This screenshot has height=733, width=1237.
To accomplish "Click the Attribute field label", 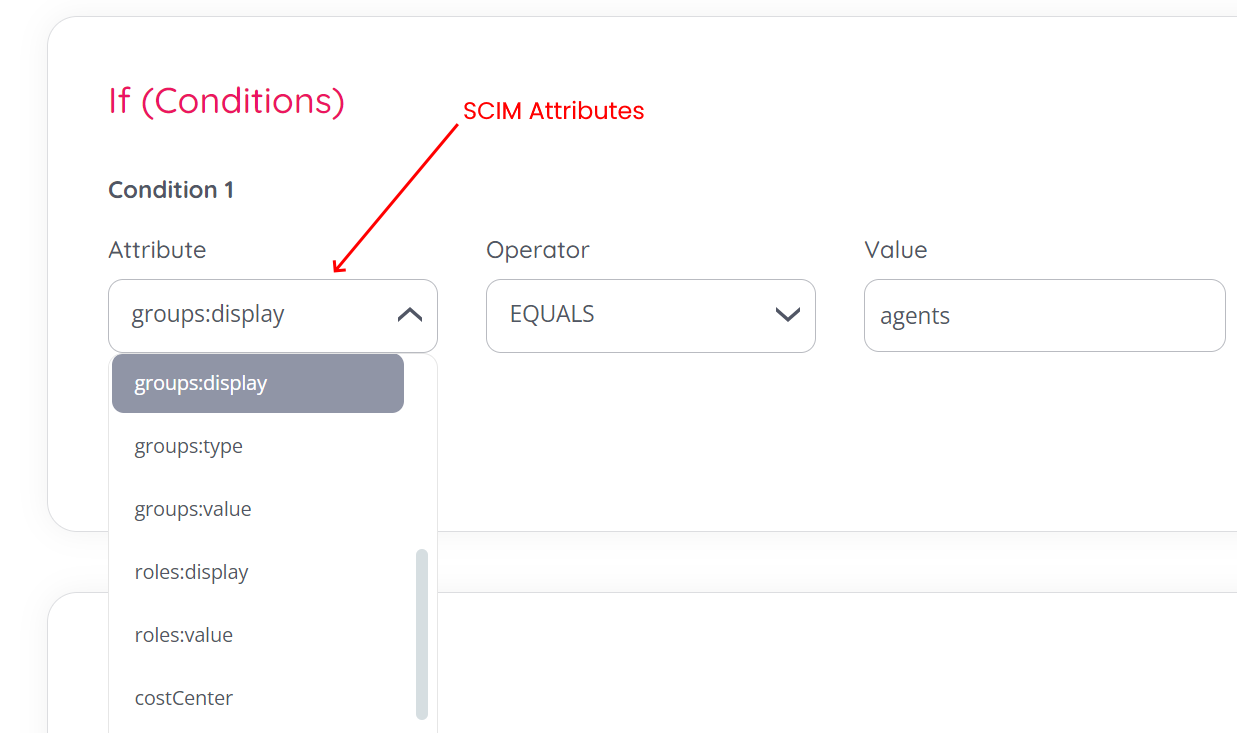I will coord(157,250).
